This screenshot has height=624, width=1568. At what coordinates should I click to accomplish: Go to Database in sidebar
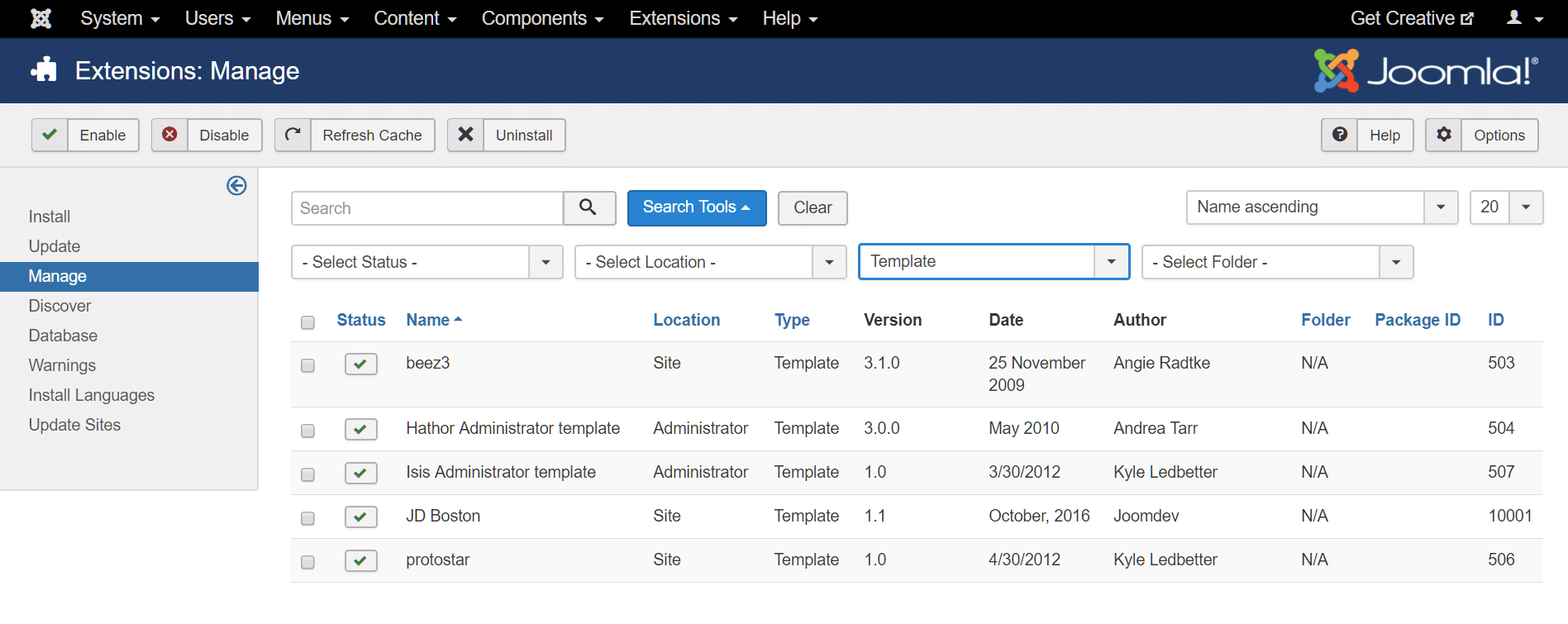tap(63, 336)
